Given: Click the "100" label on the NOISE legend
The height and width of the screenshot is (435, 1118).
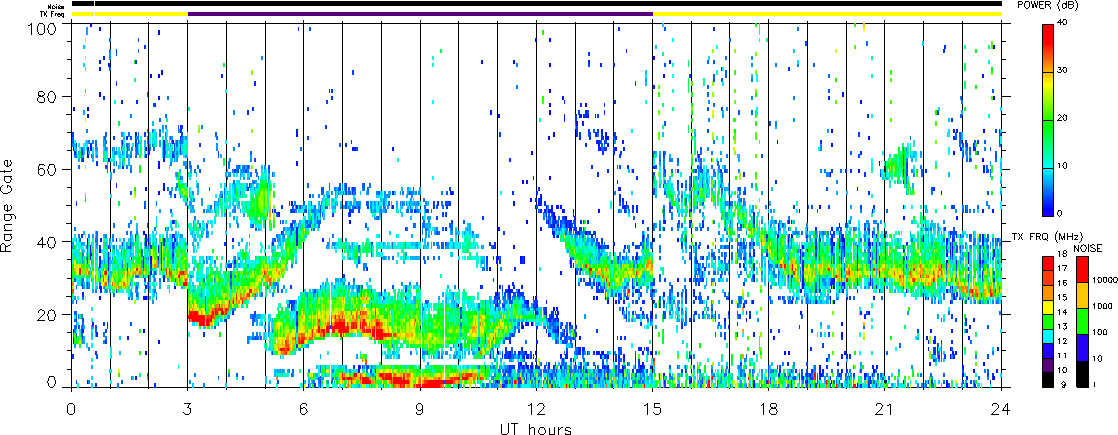Looking at the screenshot, I should tap(1098, 334).
